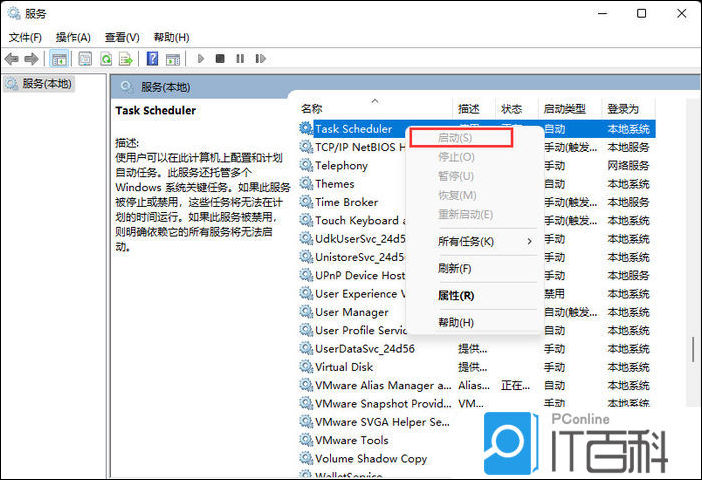Click the Forward arrow toolbar icon
The image size is (702, 480).
click(31, 59)
